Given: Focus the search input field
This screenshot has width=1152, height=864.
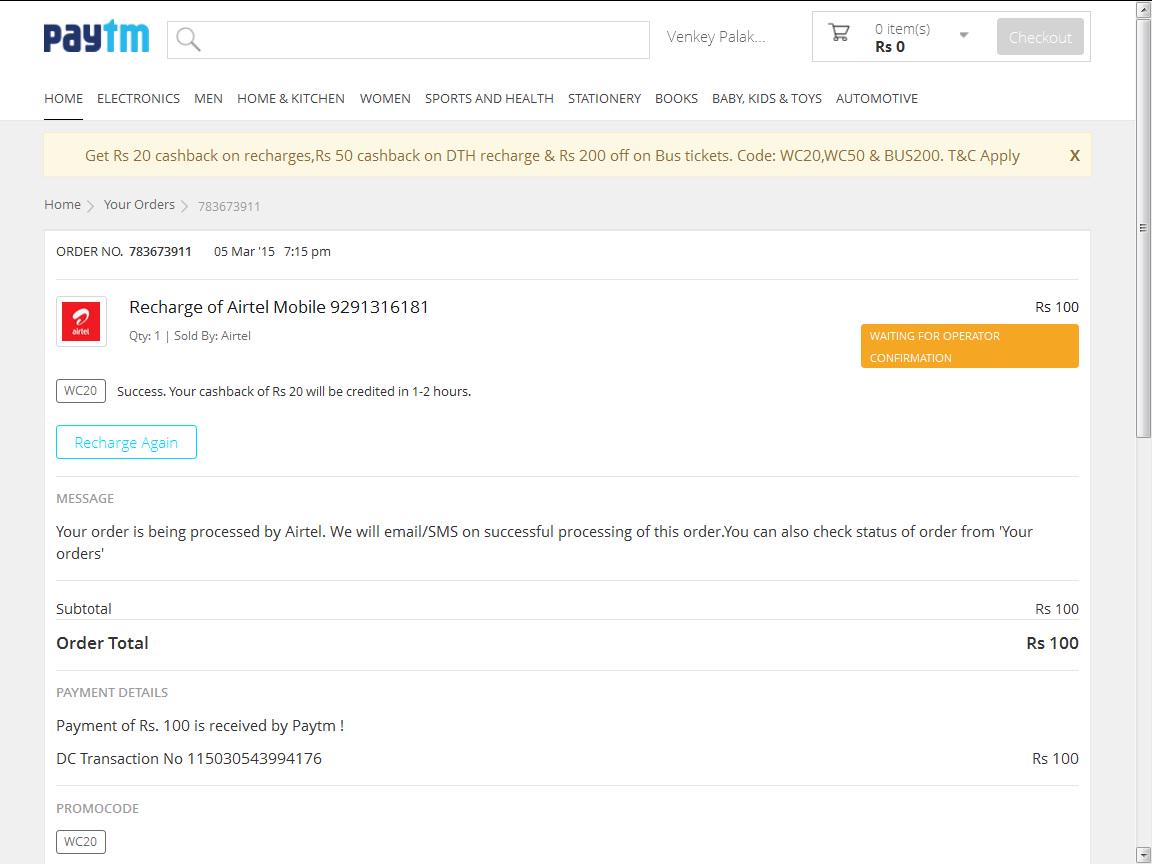Looking at the screenshot, I should point(408,40).
